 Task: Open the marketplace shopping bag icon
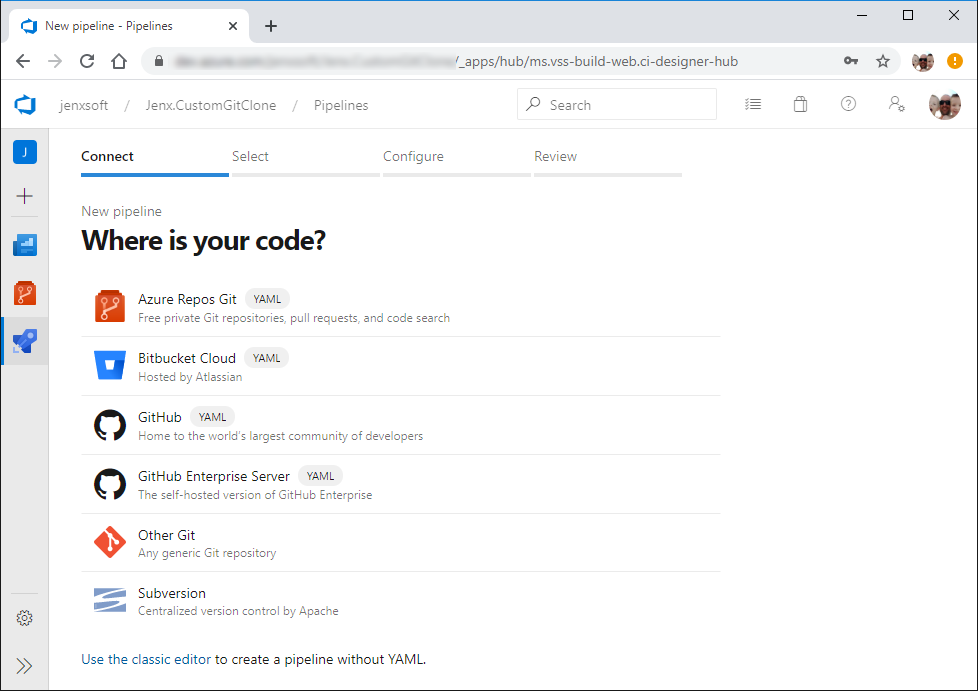pyautogui.click(x=800, y=104)
